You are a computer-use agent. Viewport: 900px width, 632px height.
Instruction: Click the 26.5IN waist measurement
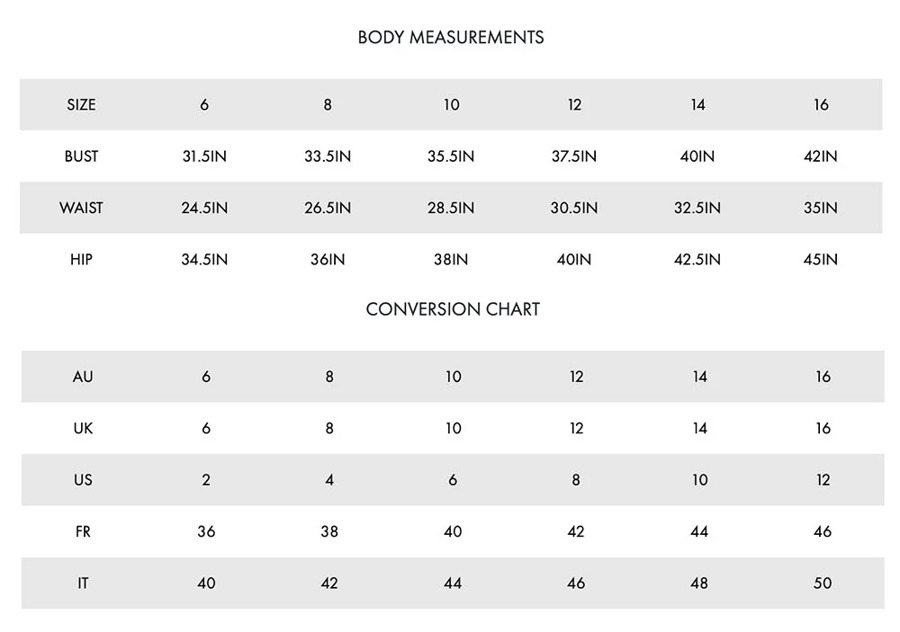328,208
